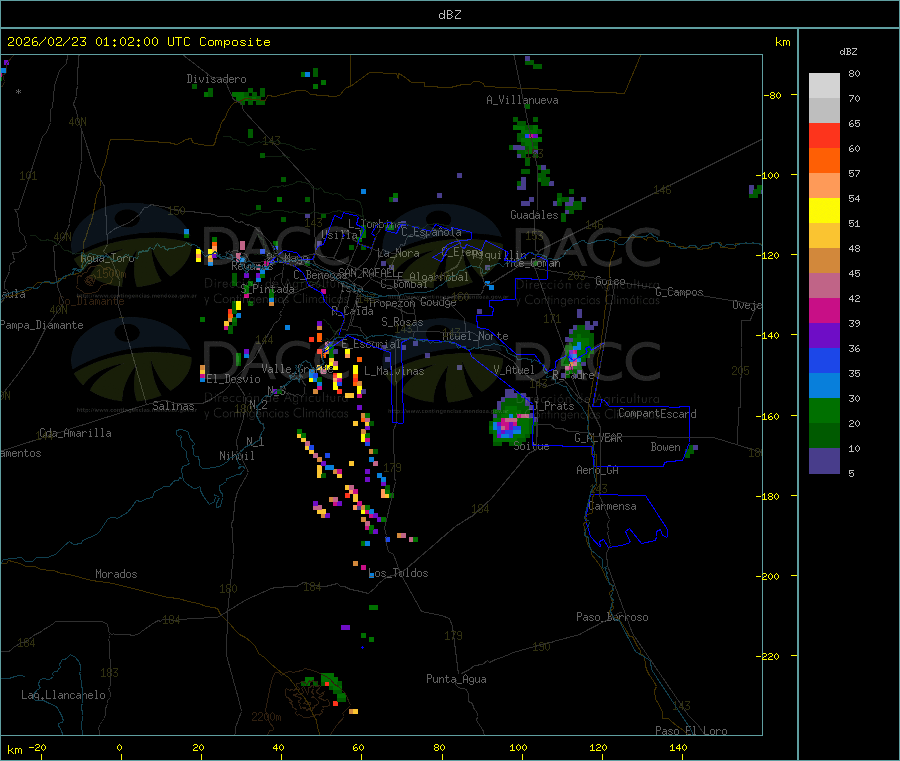Click the timestamp header text
The image size is (900, 761).
point(139,42)
